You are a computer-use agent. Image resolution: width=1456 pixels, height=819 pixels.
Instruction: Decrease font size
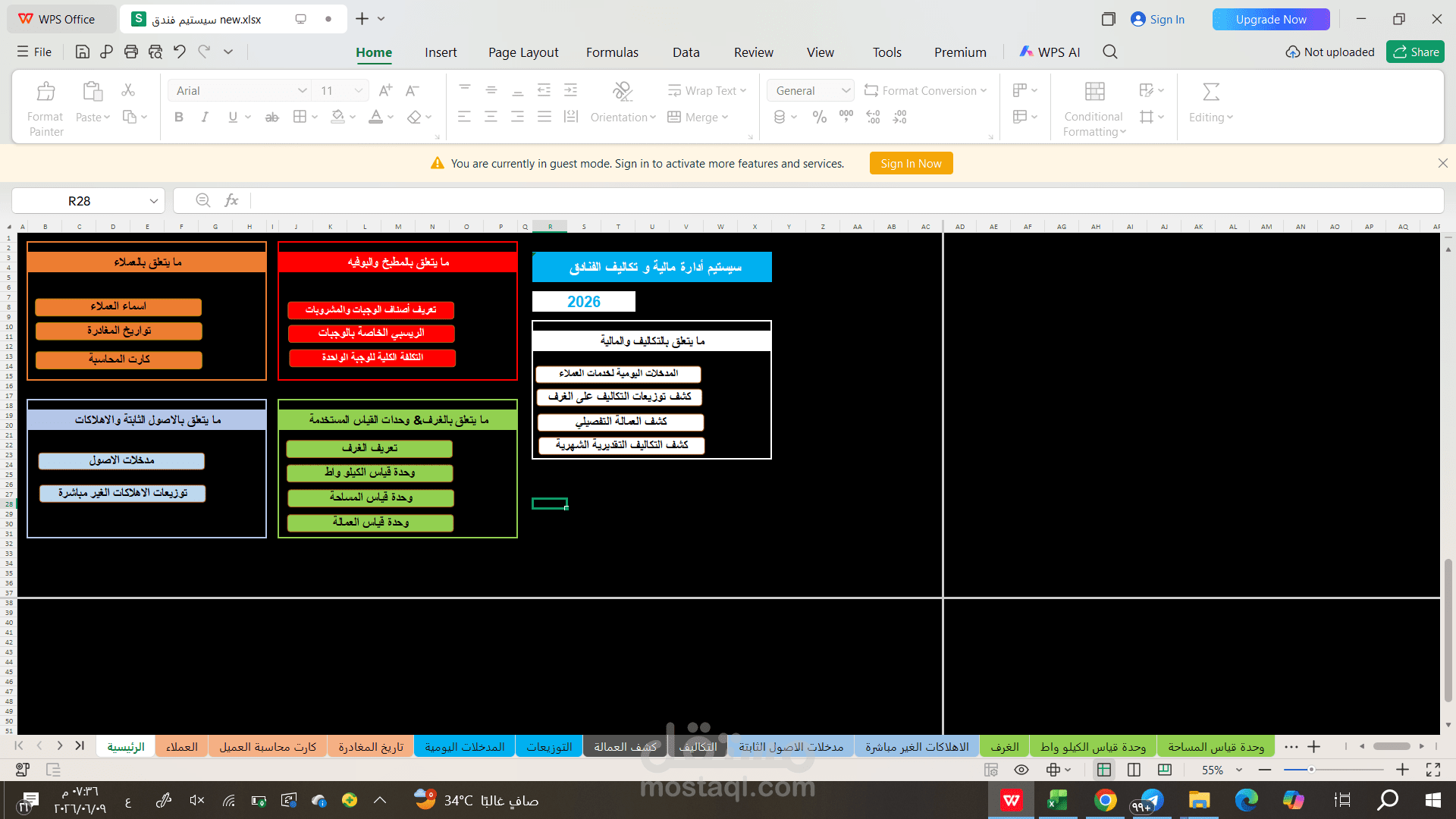click(412, 90)
